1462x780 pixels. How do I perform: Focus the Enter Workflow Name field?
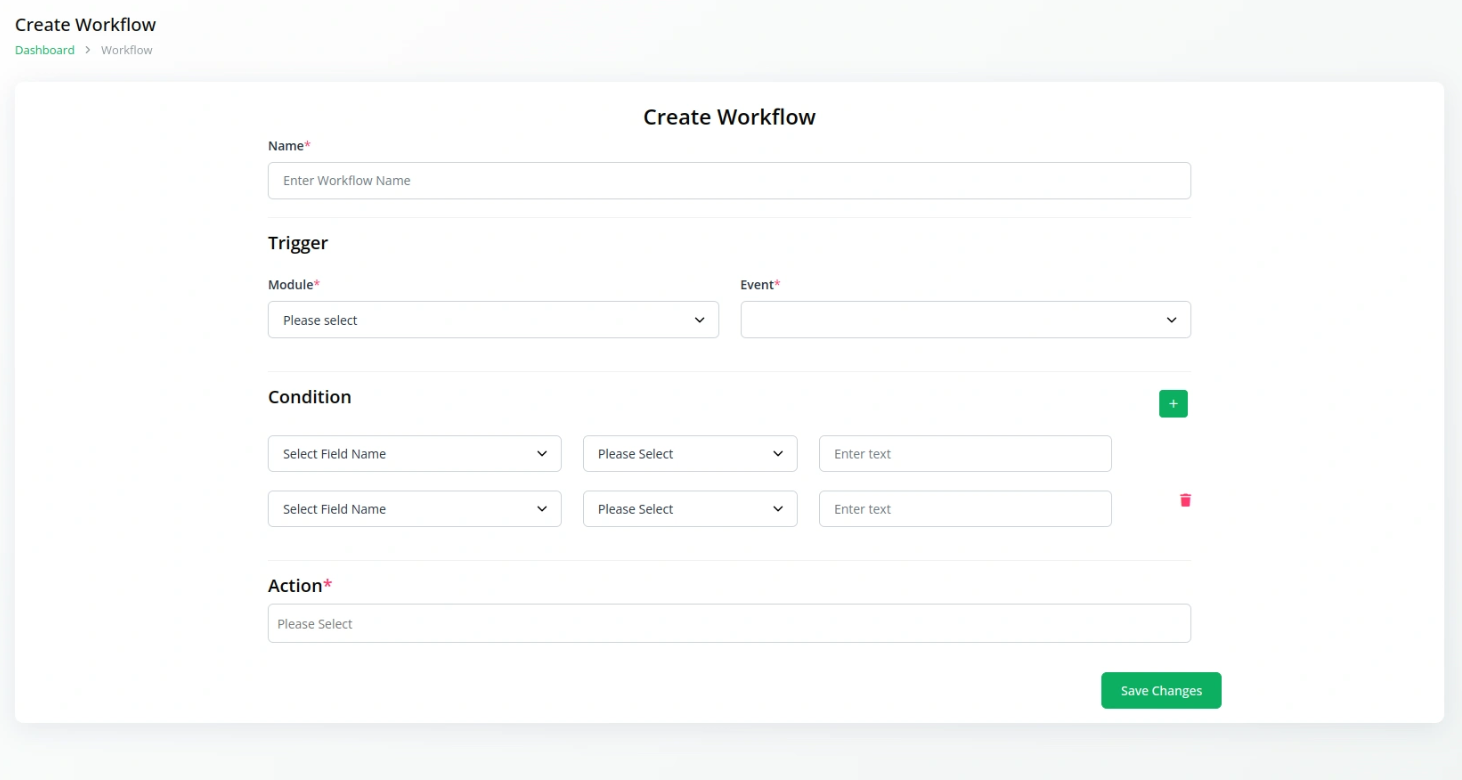tap(729, 181)
